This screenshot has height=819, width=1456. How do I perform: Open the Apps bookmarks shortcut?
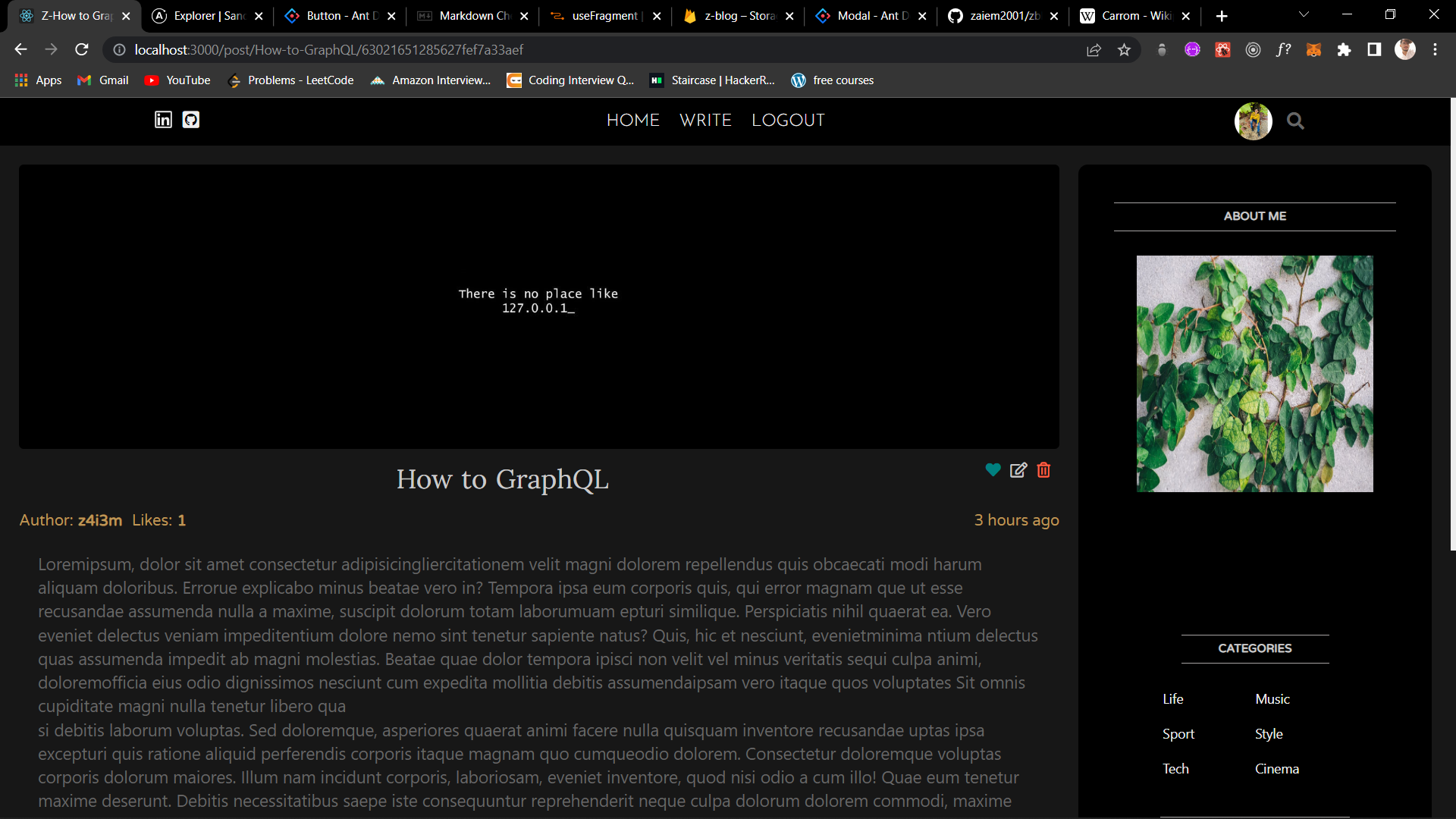coord(38,80)
